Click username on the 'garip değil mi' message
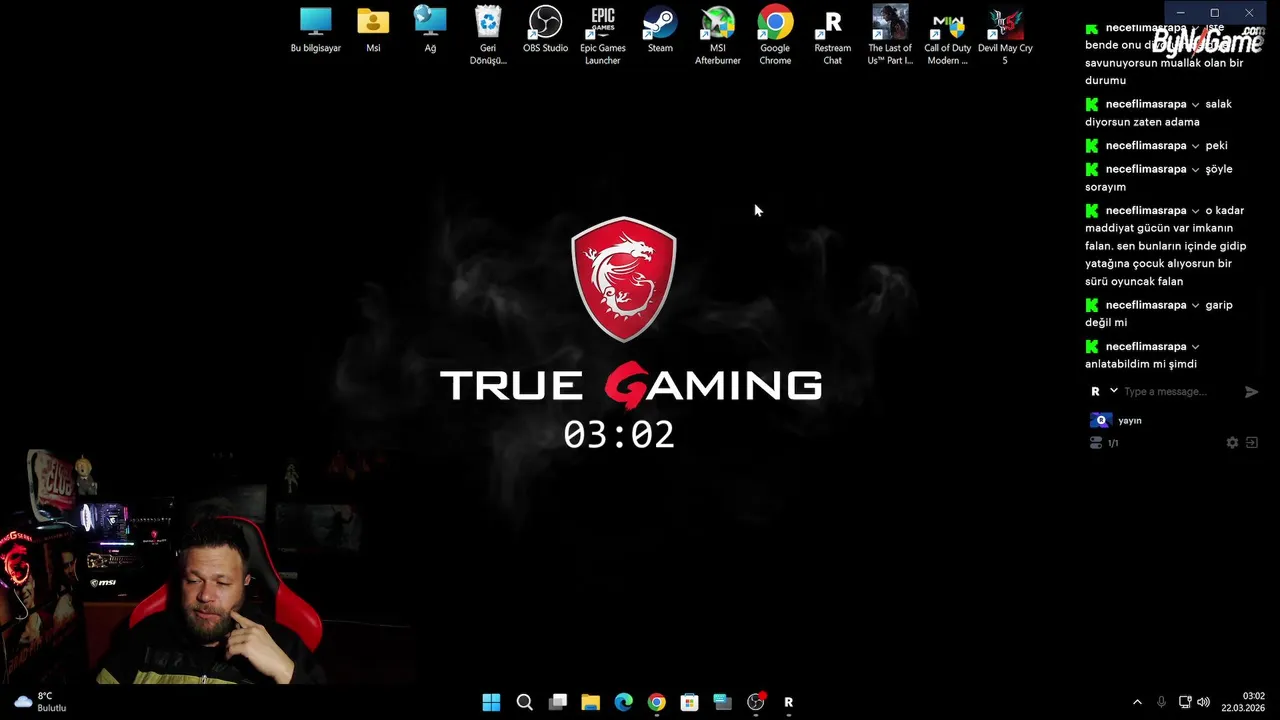Viewport: 1280px width, 720px height. (x=1146, y=305)
